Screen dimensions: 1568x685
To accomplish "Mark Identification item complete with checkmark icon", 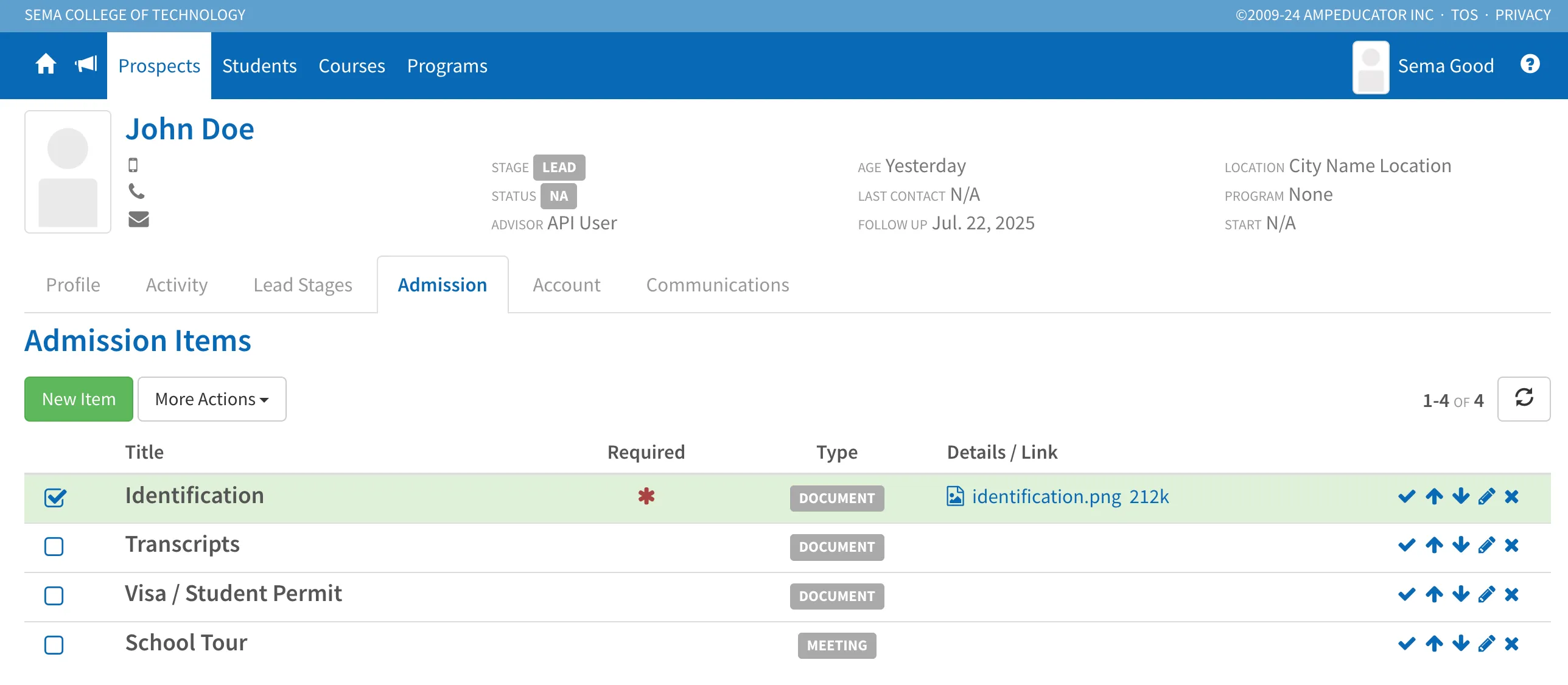I will point(1407,496).
